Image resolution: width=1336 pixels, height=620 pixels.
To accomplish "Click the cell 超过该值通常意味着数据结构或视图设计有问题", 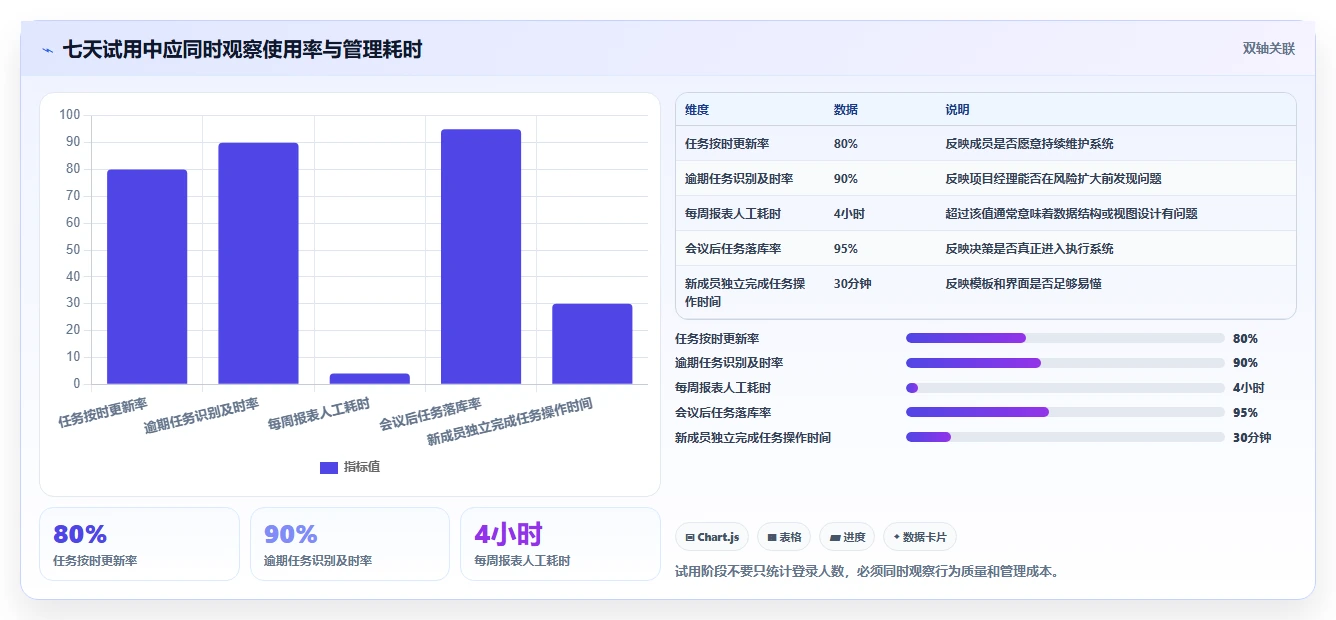I will tap(1071, 214).
